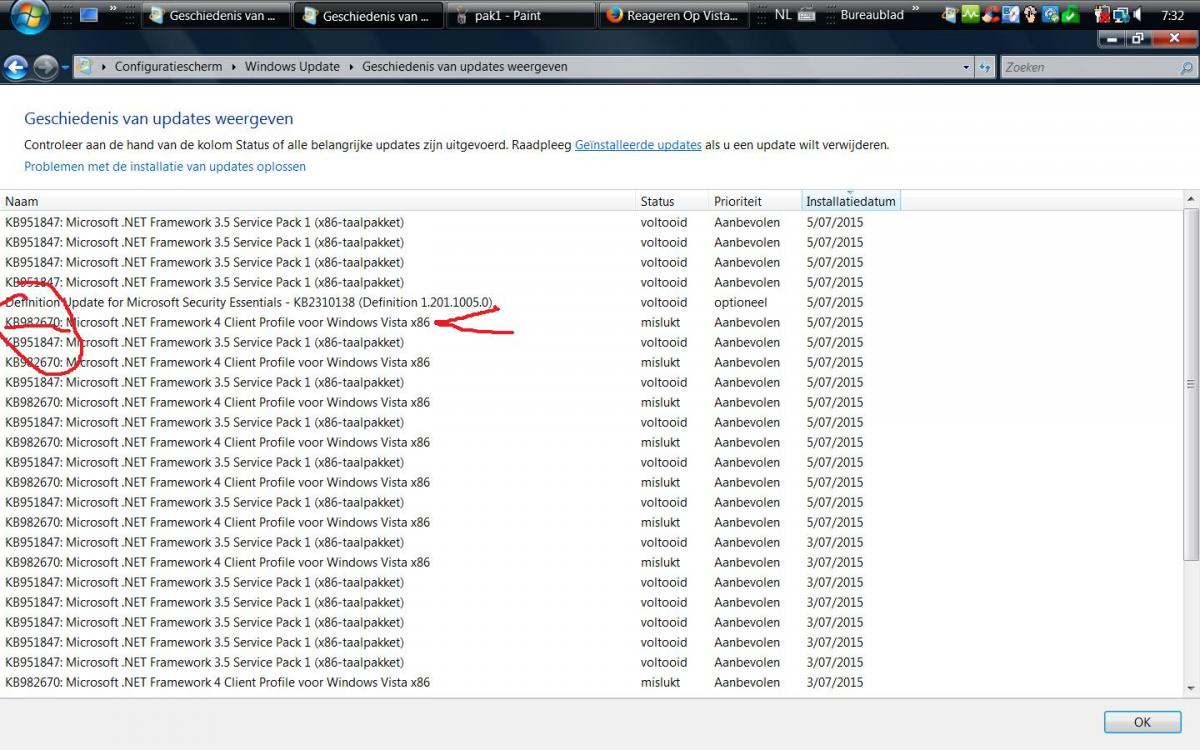This screenshot has width=1200, height=750.
Task: Open the green activity monitor tray icon
Action: pyautogui.click(x=970, y=15)
